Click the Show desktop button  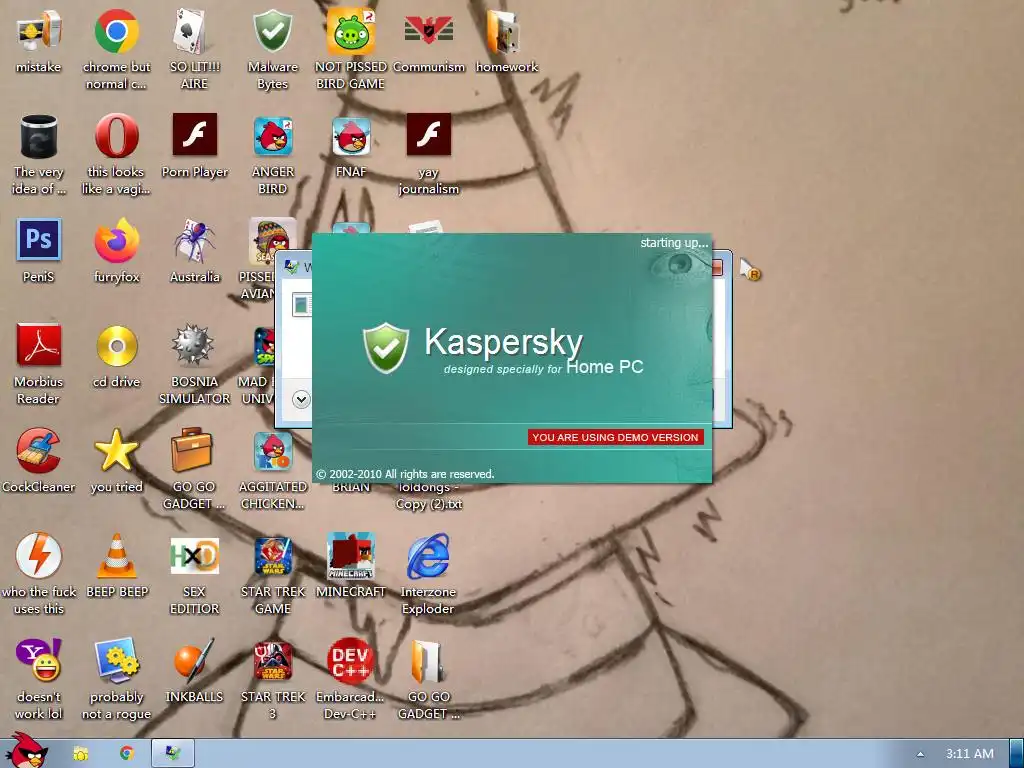[x=1017, y=754]
